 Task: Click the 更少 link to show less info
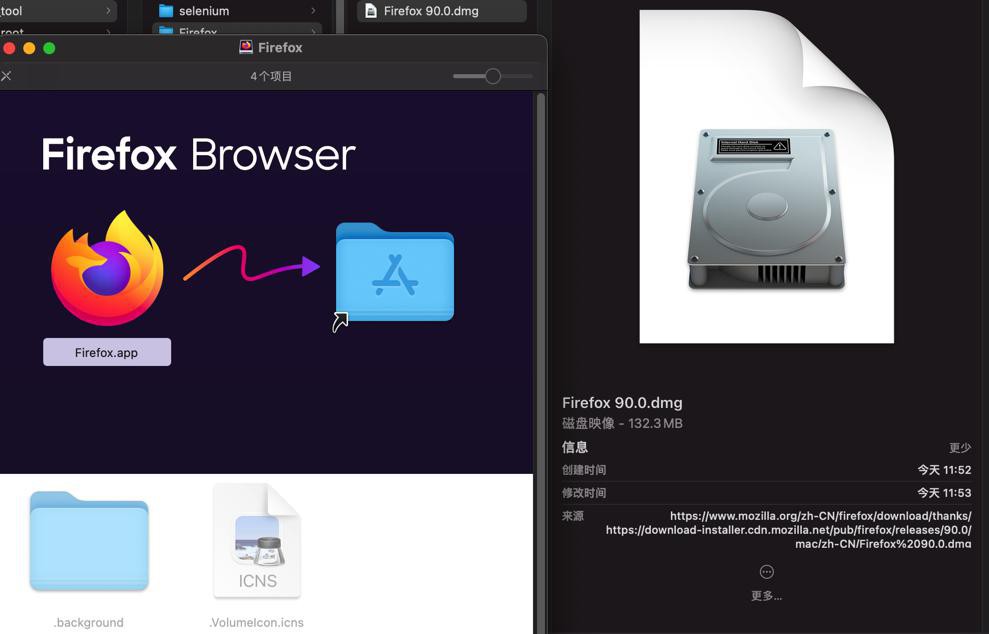pyautogui.click(x=960, y=447)
